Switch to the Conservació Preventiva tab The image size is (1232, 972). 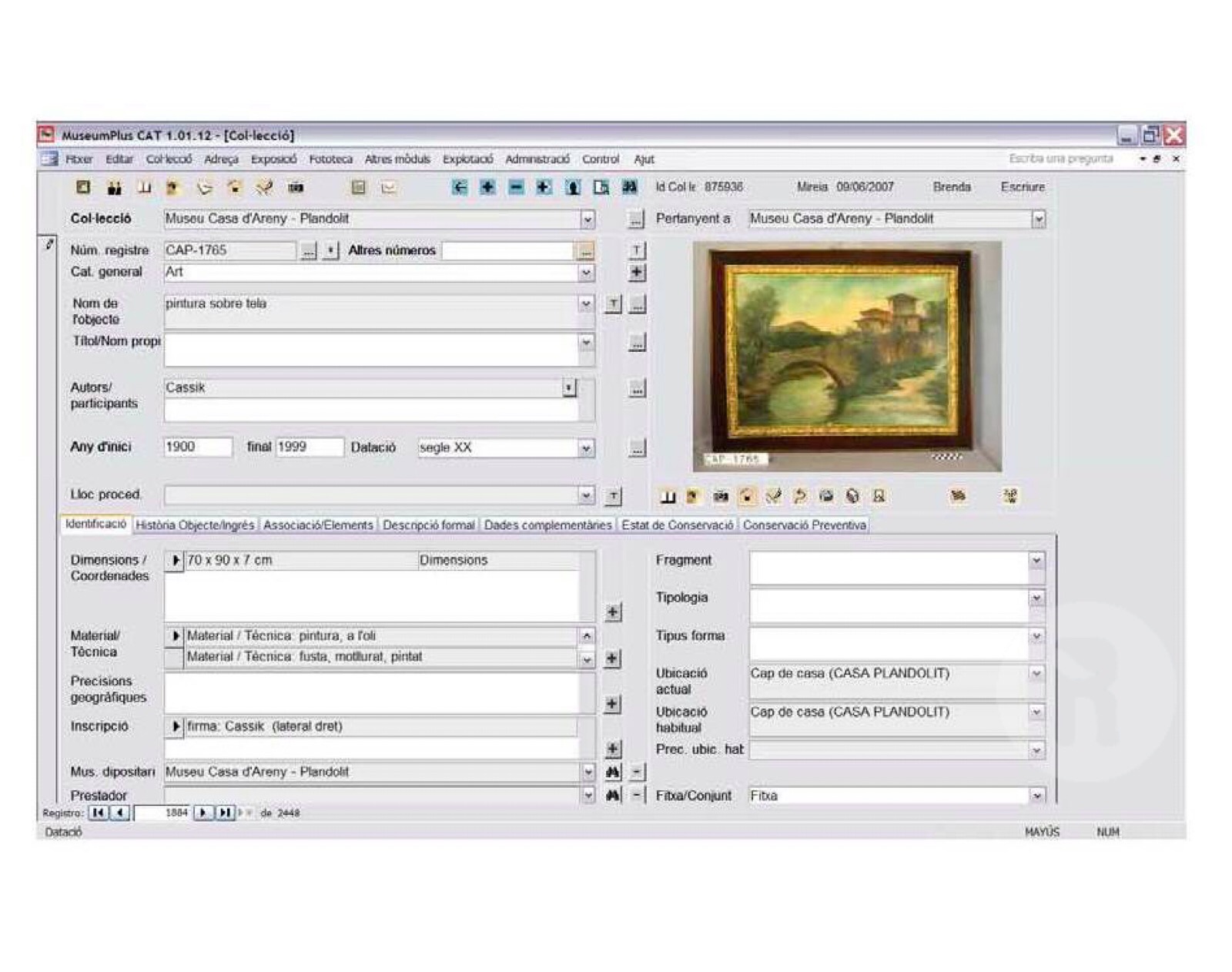pyautogui.click(x=805, y=525)
